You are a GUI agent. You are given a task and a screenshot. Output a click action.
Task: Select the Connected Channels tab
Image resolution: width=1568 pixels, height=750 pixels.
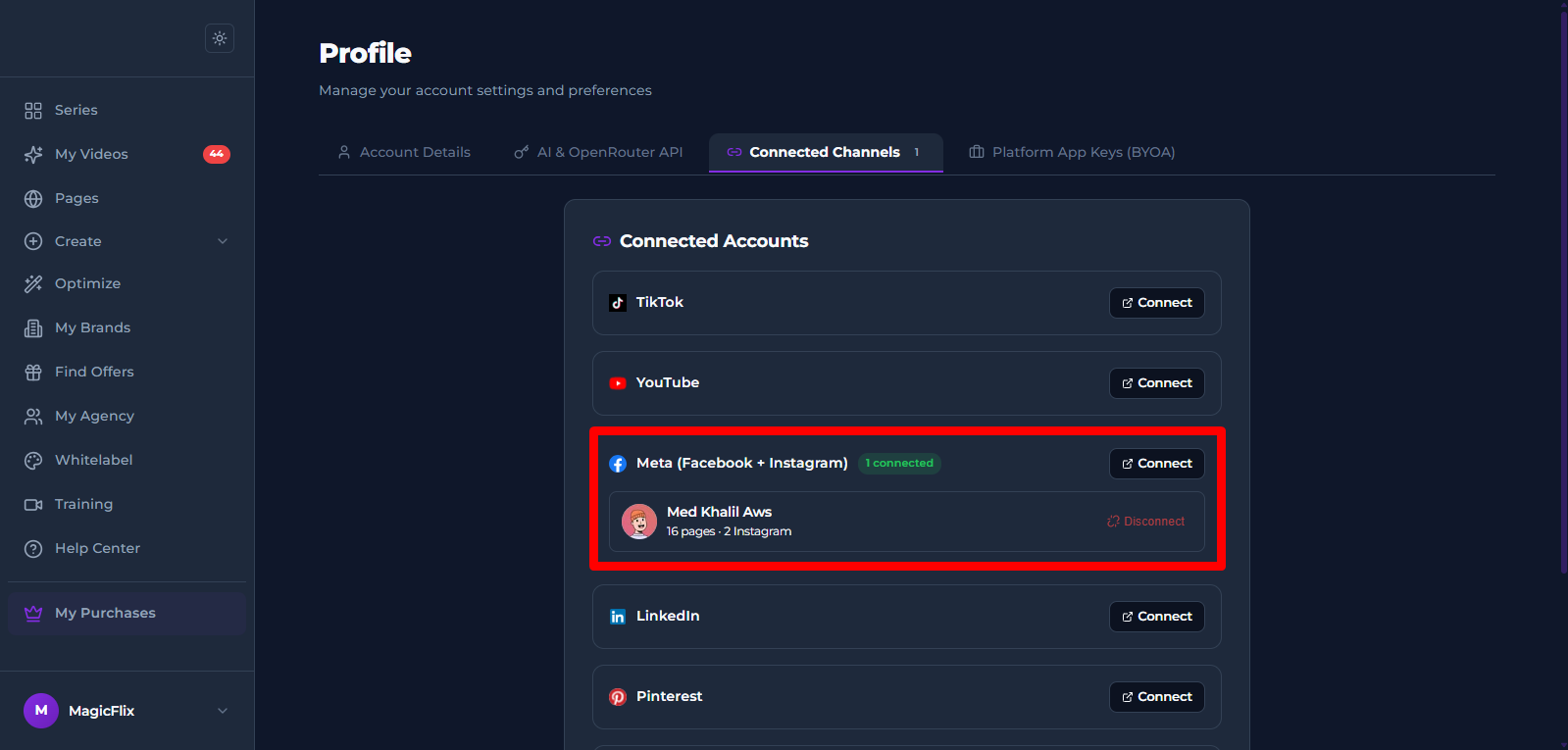tap(826, 153)
